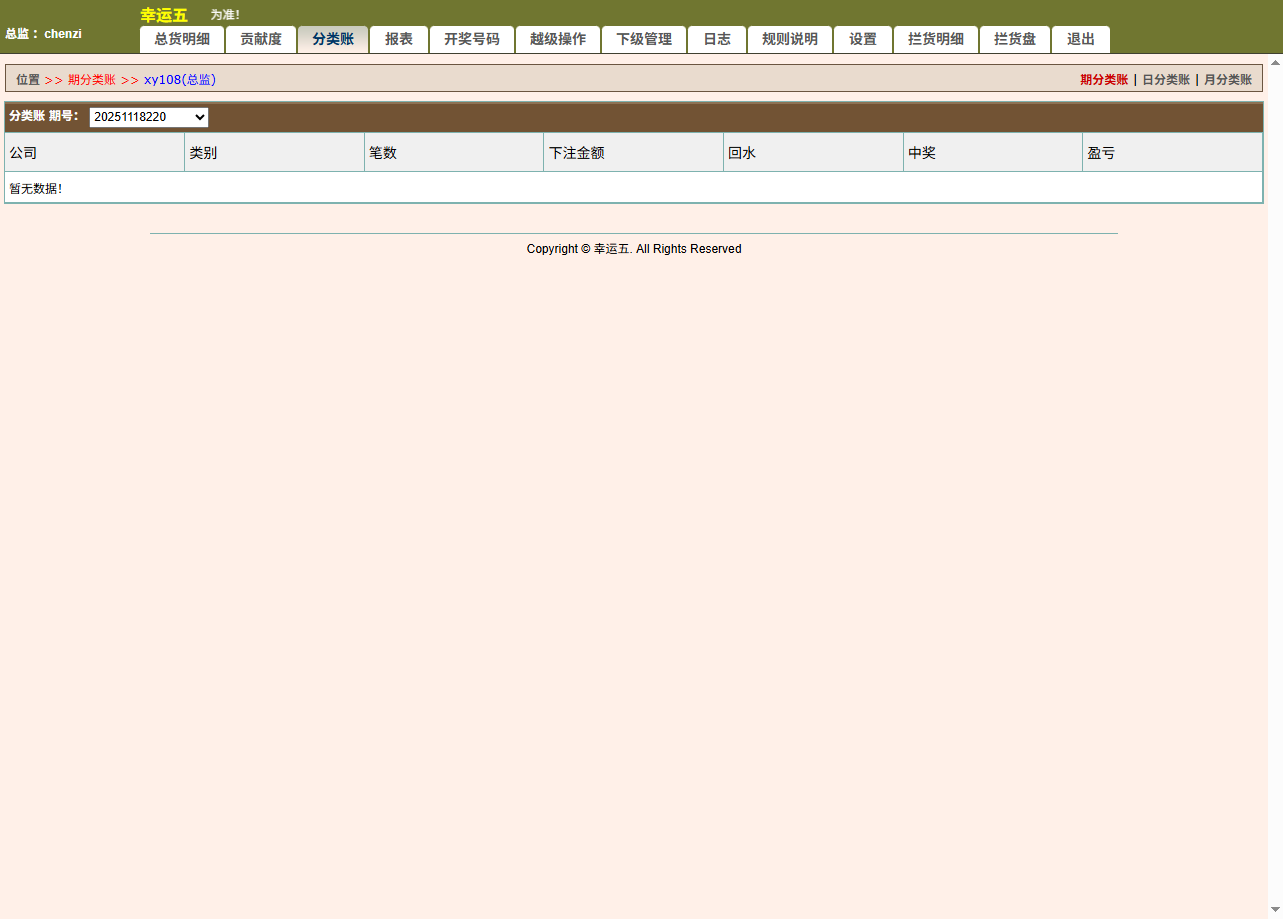Open the 设置 tab
Viewport: 1283px width, 919px height.
(863, 40)
